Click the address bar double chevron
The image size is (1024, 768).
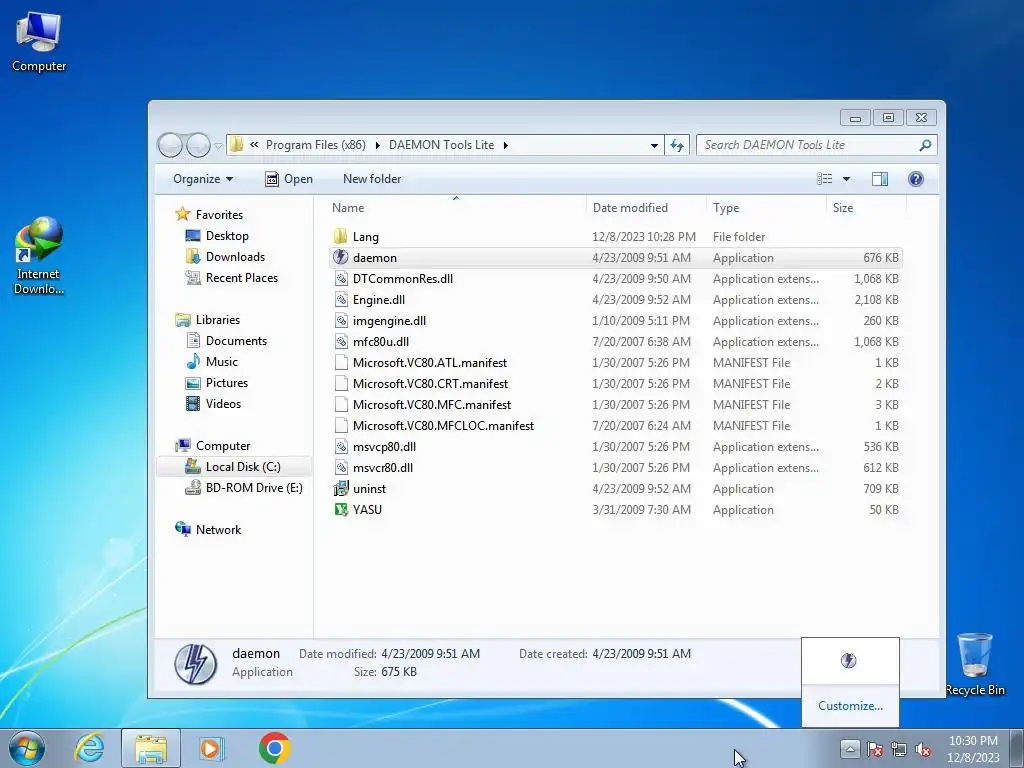254,145
